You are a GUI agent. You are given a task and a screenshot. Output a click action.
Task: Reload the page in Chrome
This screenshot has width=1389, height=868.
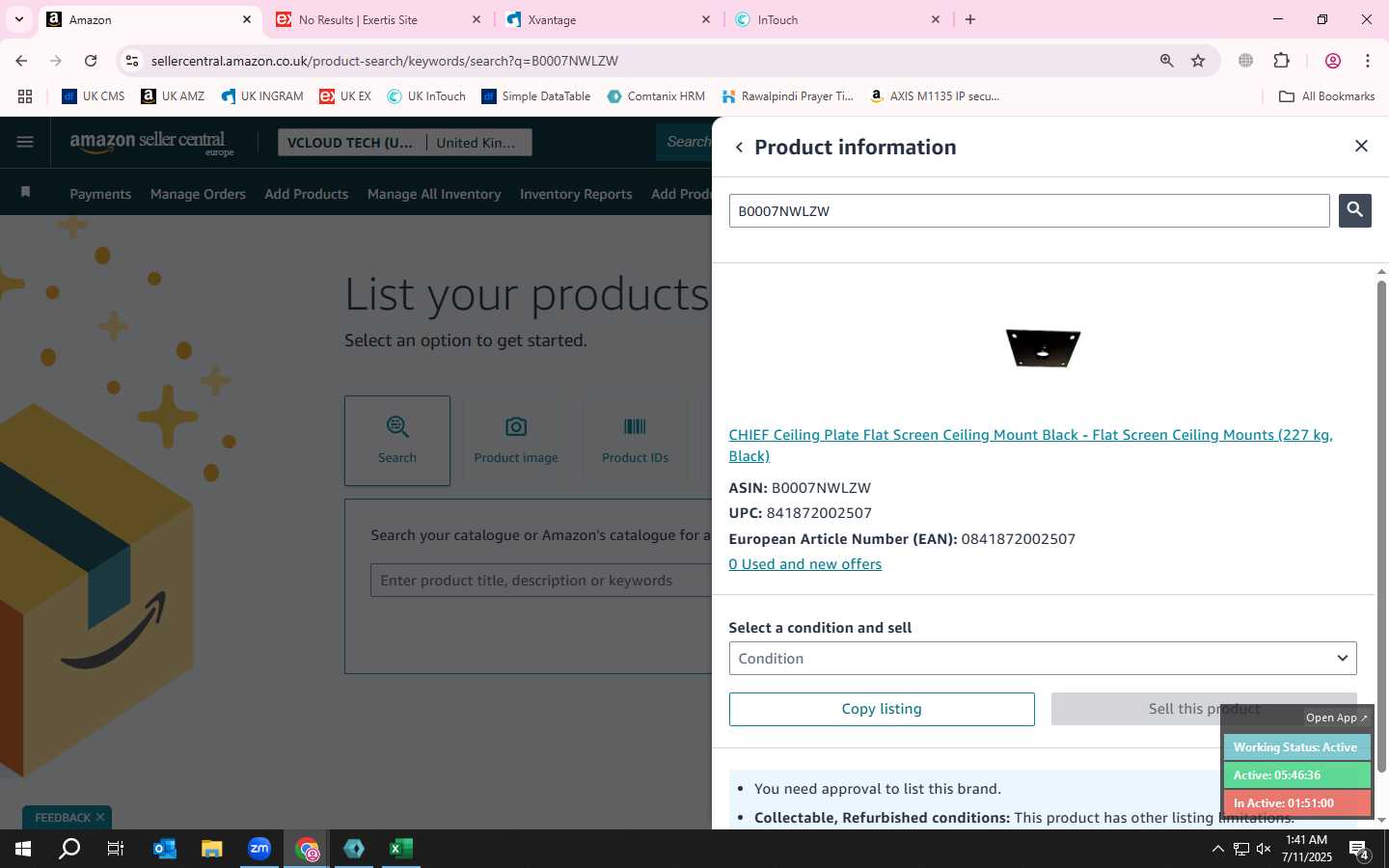click(x=91, y=61)
